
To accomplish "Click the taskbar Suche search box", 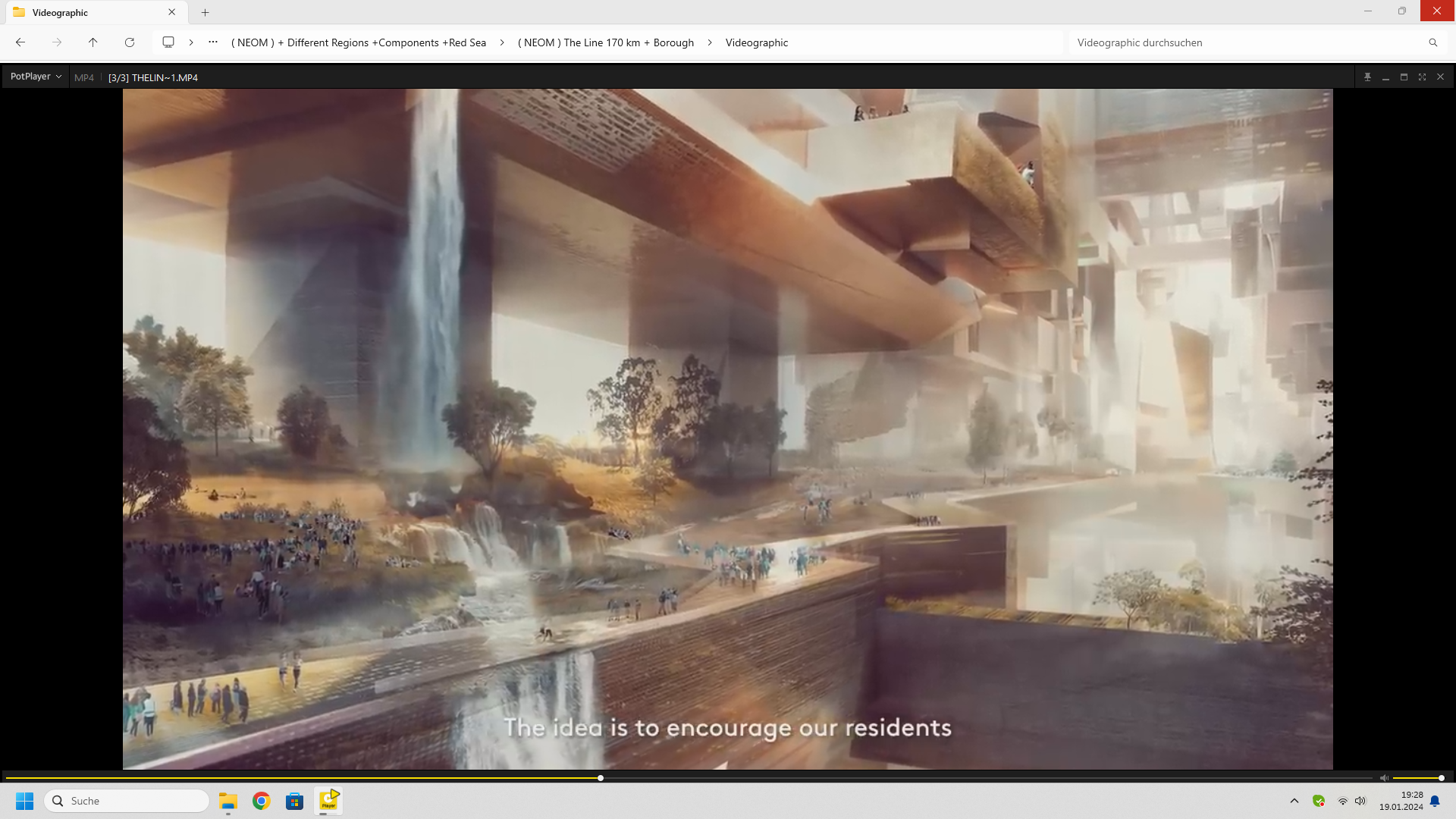I will 127,801.
